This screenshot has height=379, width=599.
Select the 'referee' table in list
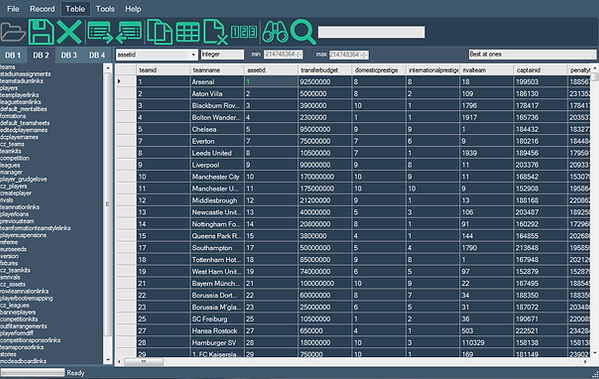[x=9, y=242]
